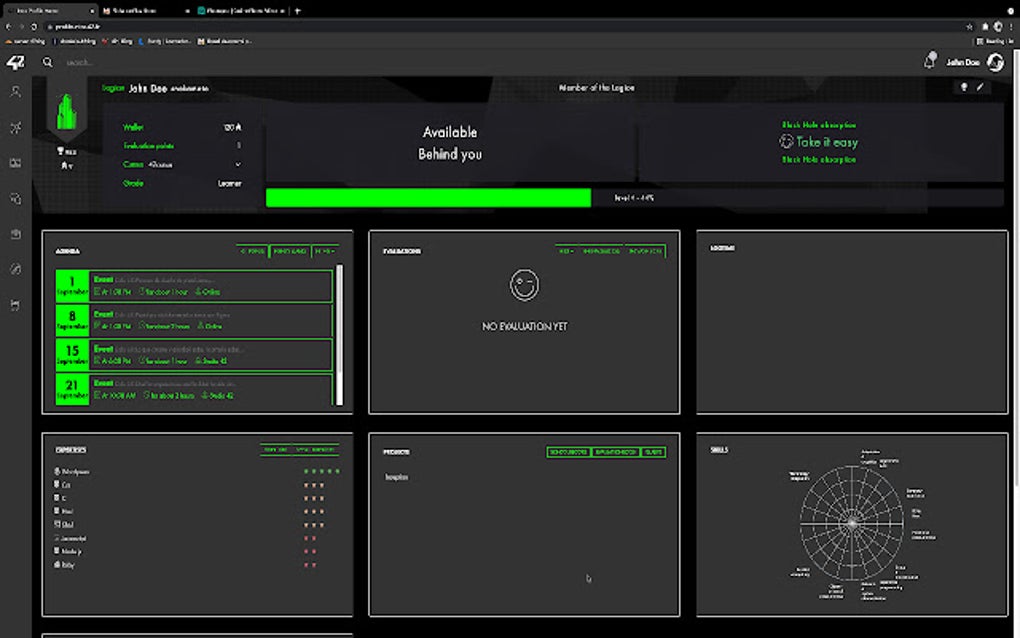Viewport: 1020px width, 638px height.
Task: Expand the '42cursus' cursus dropdown
Action: (x=240, y=163)
